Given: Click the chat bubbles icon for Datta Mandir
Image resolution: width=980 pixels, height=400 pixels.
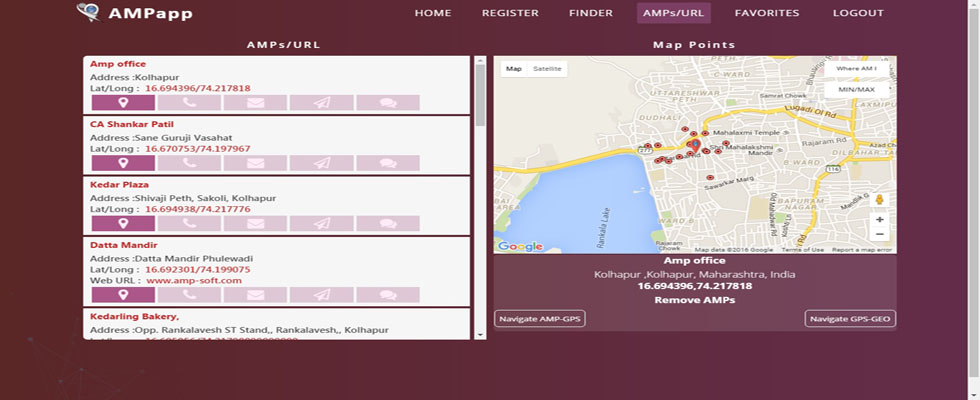Looking at the screenshot, I should tap(388, 295).
